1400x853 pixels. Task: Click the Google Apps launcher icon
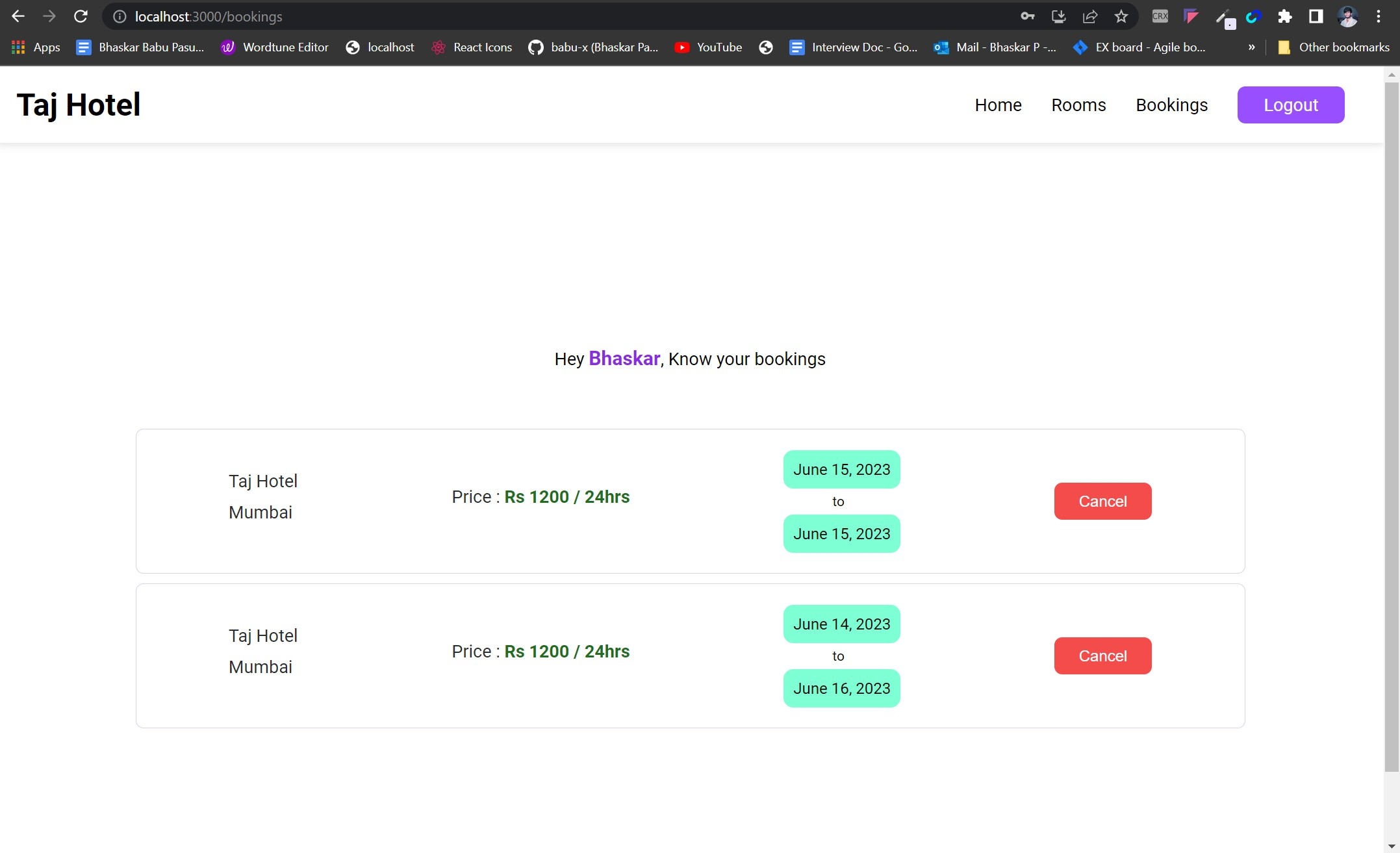pyautogui.click(x=18, y=47)
